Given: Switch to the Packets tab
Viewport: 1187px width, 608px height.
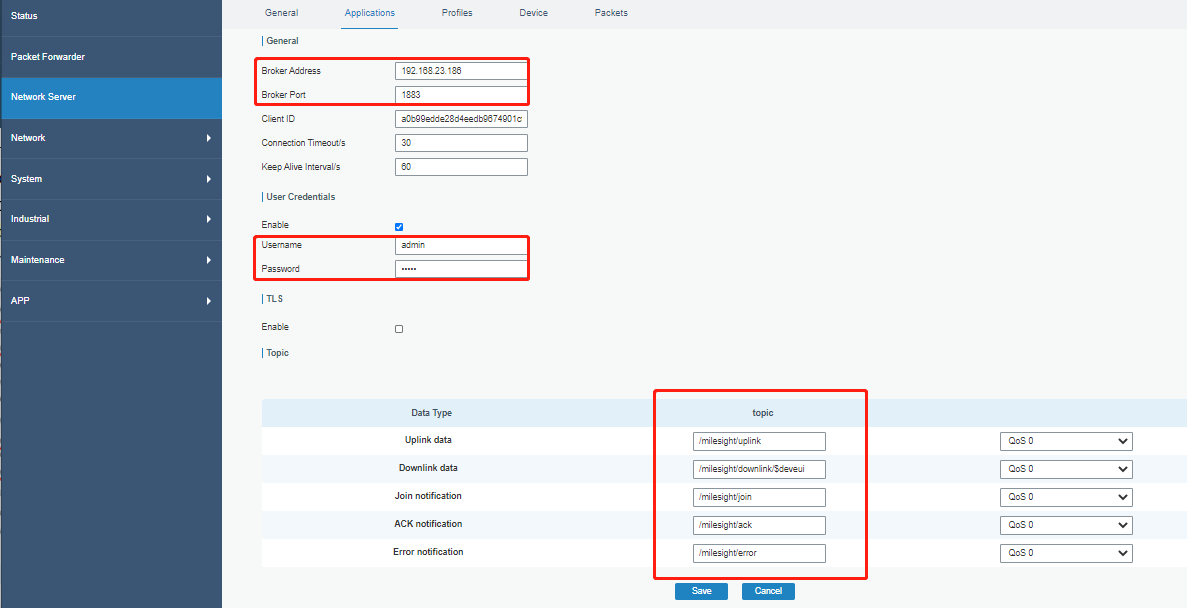Looking at the screenshot, I should point(610,13).
